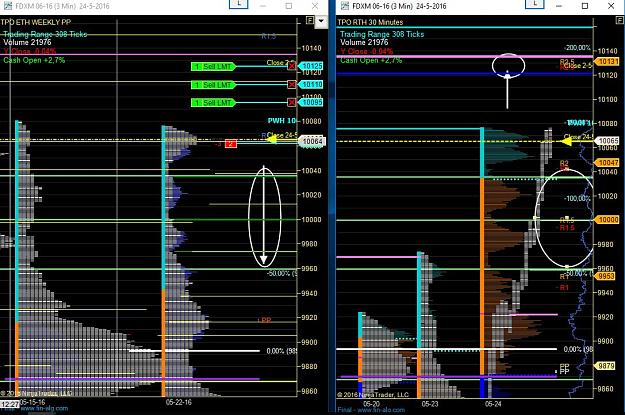
Task: Click the 05-24 date label in right chart
Action: tap(493, 404)
